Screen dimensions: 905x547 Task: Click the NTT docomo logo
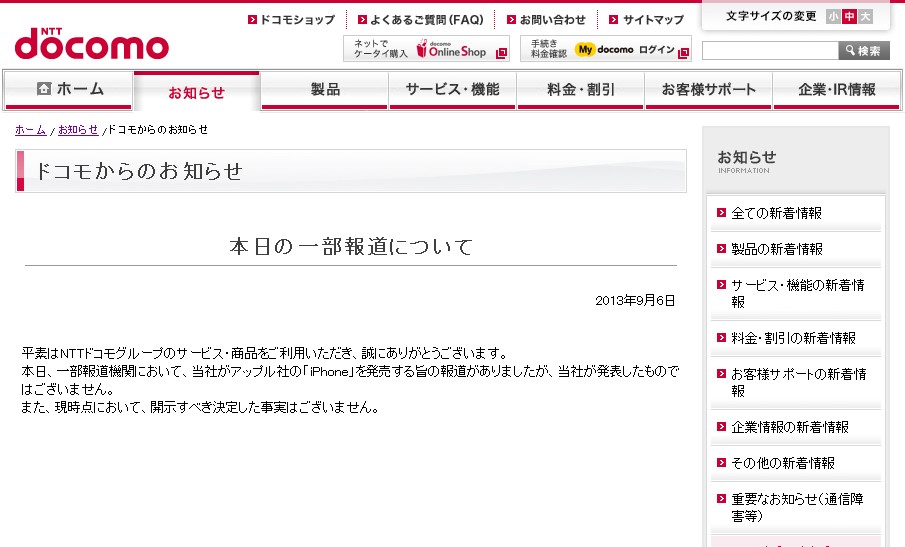(92, 43)
